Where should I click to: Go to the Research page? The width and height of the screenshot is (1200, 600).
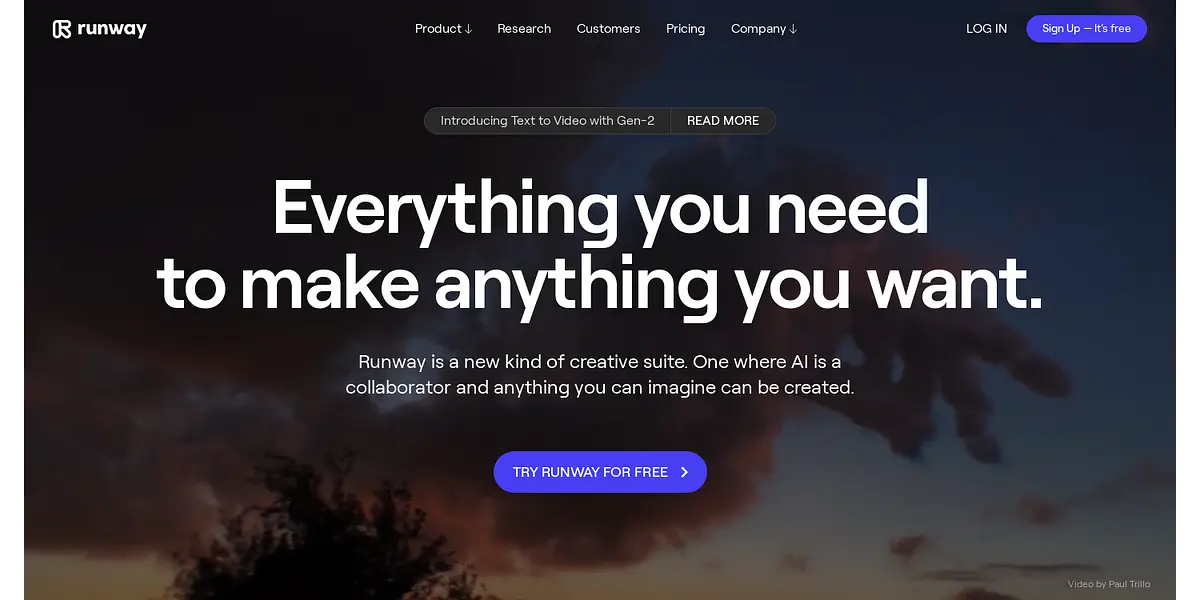coord(524,29)
